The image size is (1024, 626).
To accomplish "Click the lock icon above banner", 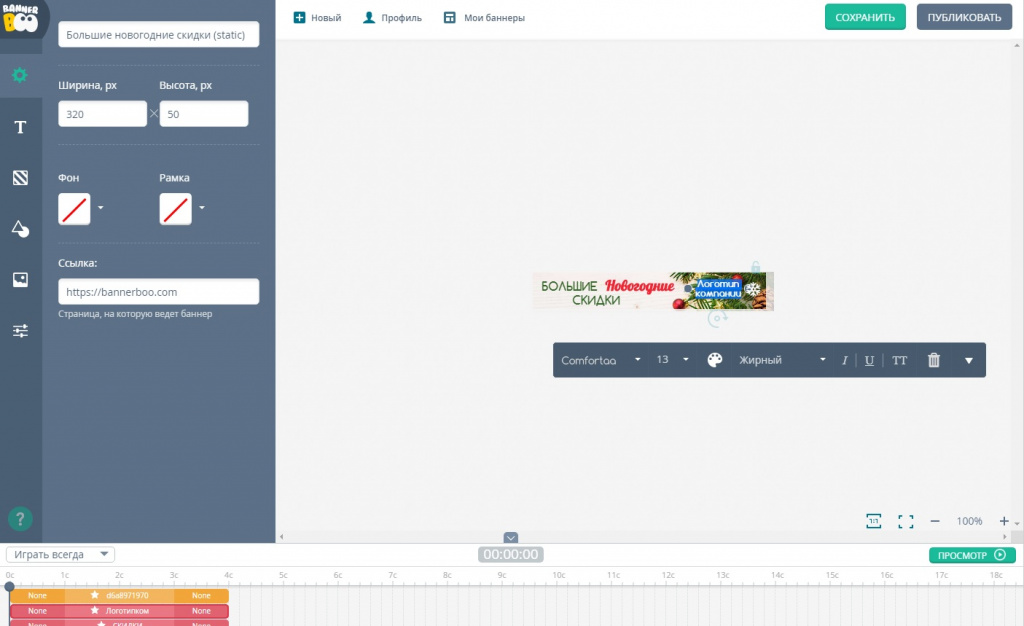I will pos(756,266).
